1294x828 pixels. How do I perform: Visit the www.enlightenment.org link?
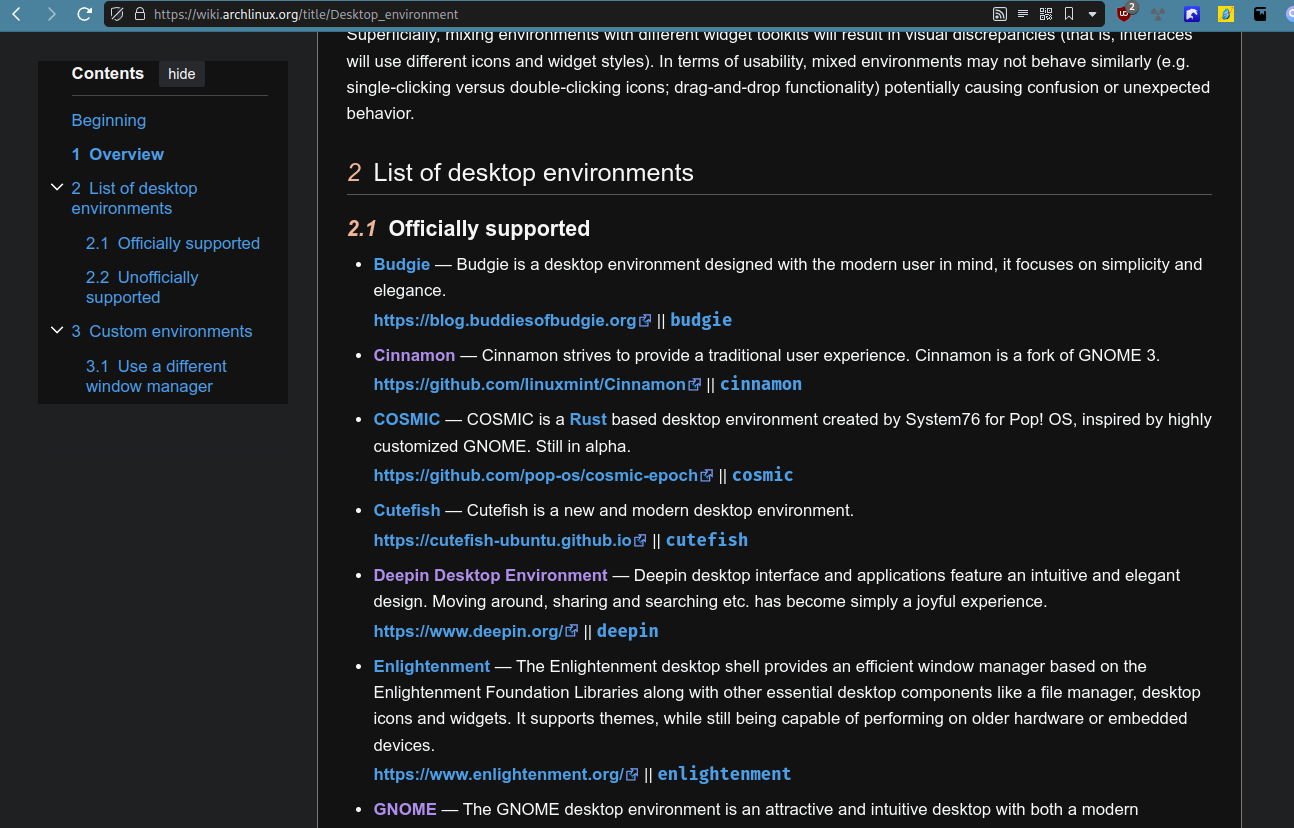(x=499, y=774)
